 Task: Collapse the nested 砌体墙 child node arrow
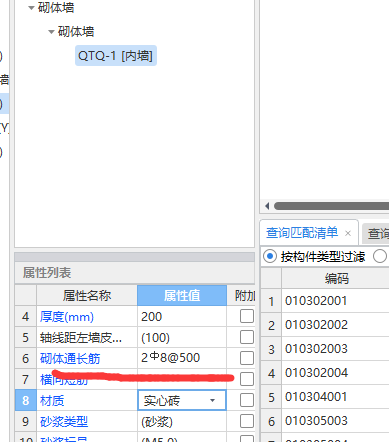[51, 32]
